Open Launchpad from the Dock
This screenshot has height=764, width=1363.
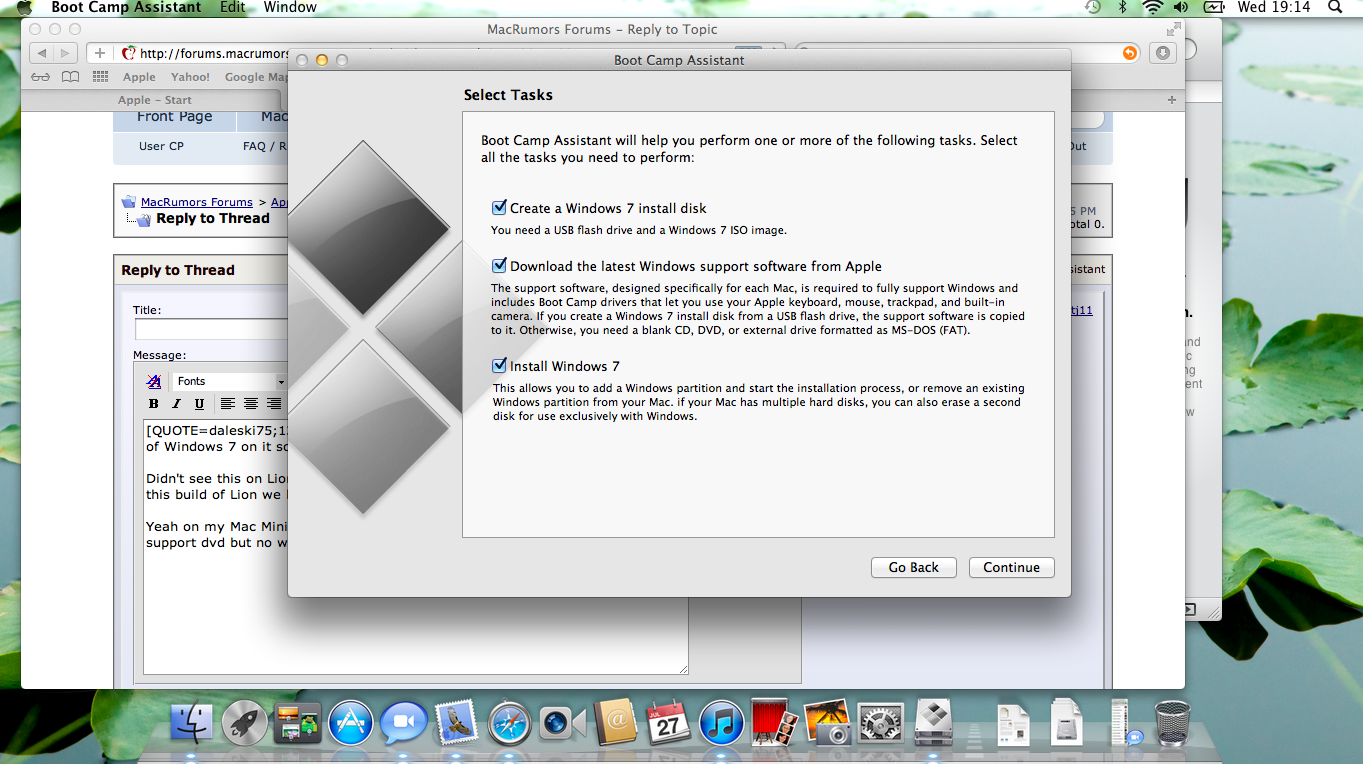(245, 722)
